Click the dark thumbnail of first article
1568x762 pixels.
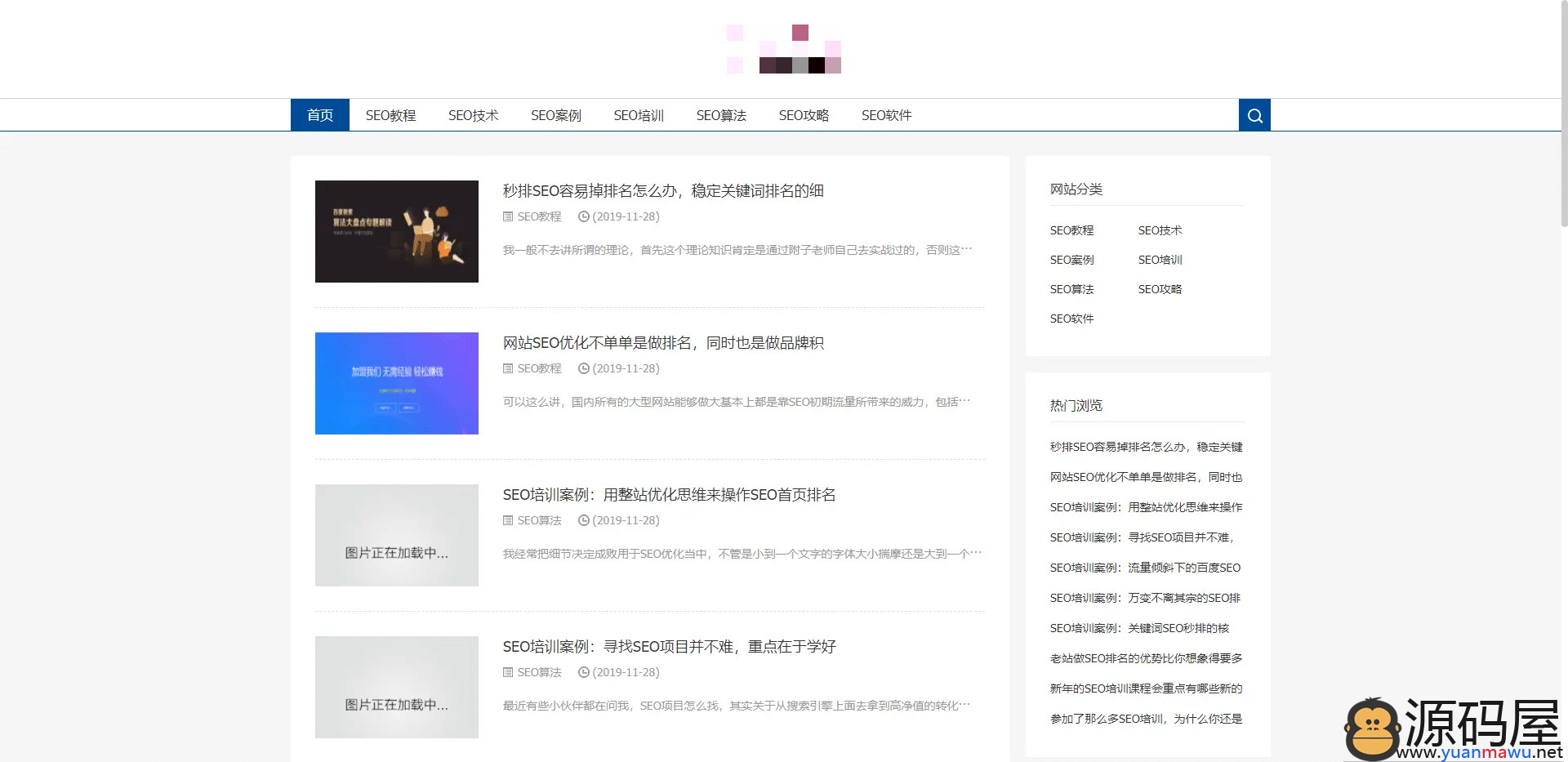pyautogui.click(x=397, y=231)
